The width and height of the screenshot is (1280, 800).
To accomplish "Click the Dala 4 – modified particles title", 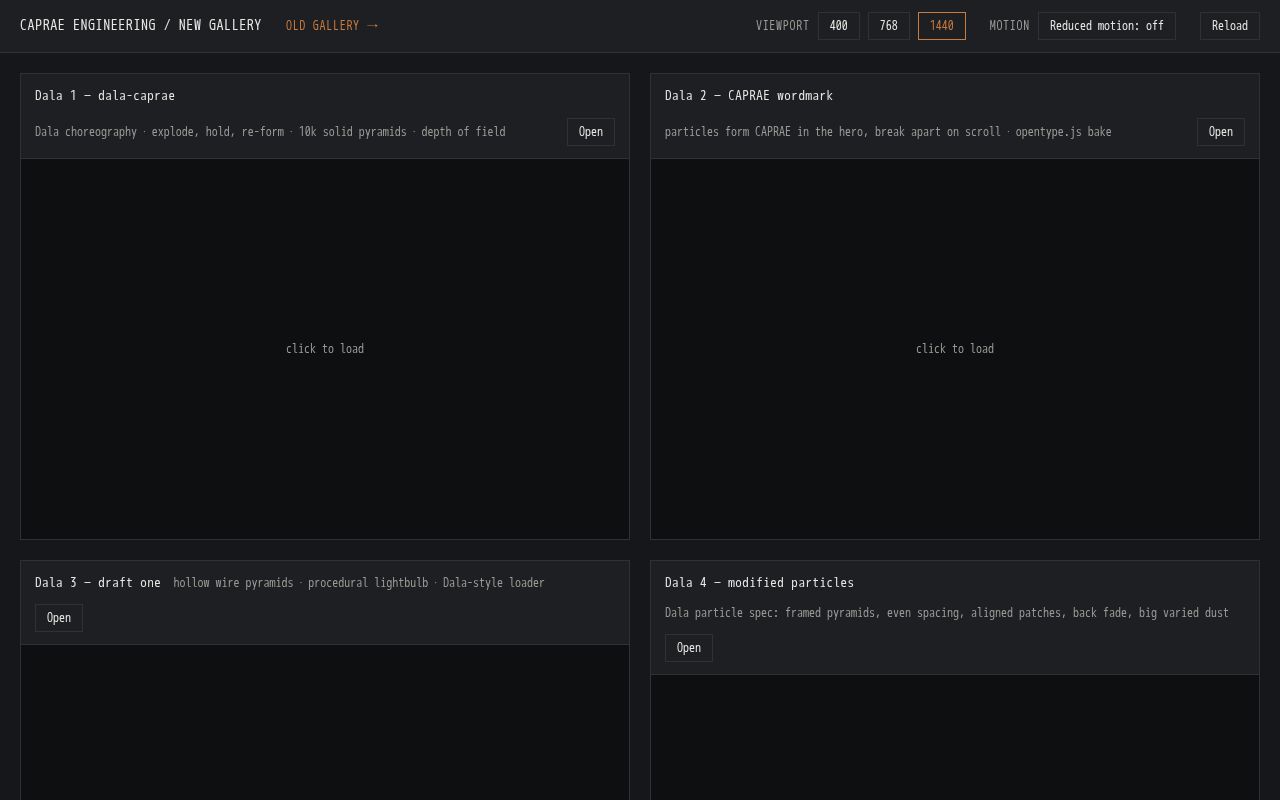I will (760, 583).
